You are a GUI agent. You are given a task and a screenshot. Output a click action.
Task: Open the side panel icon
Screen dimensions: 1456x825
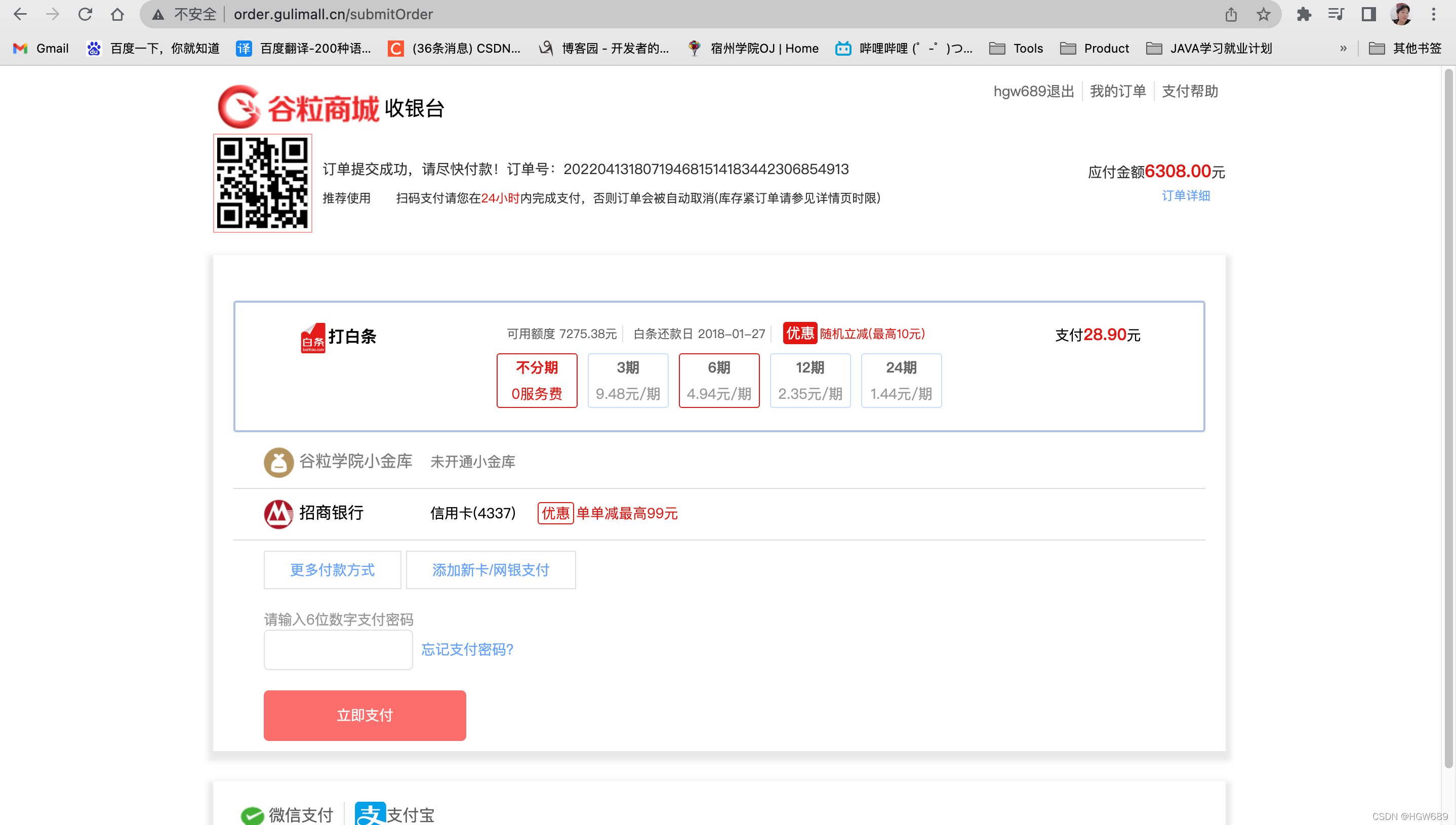point(1368,14)
